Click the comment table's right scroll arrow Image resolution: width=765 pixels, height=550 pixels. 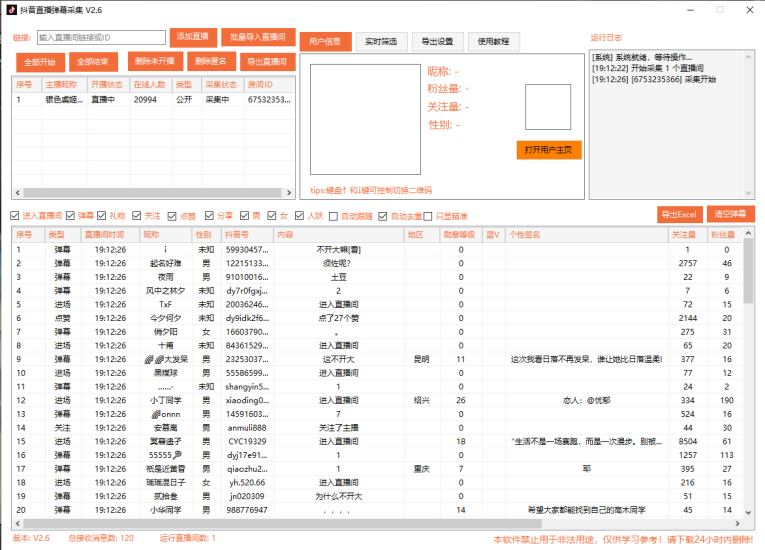coord(738,524)
